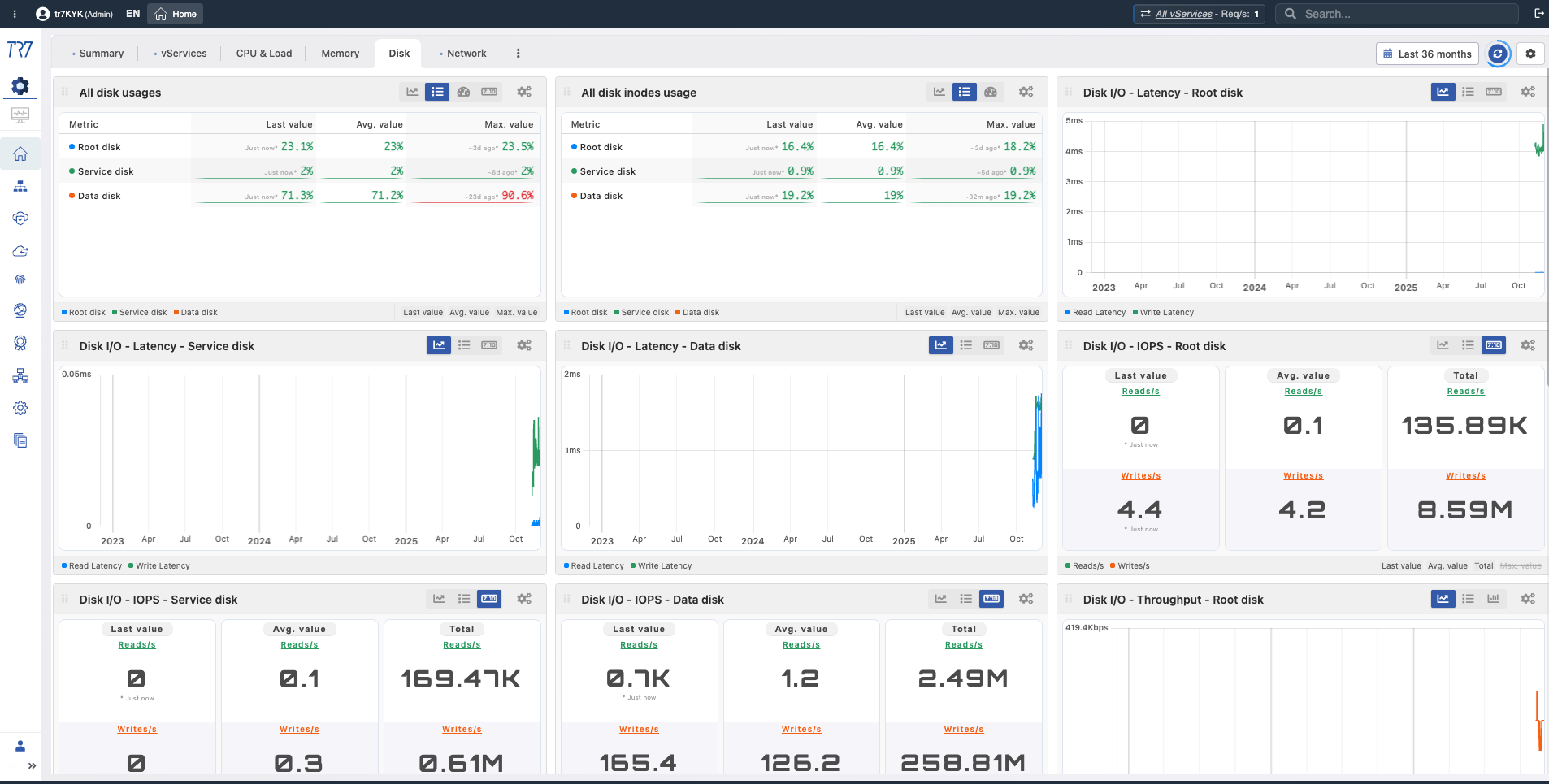Open the certificate ribbon sidebar icon
Image resolution: width=1549 pixels, height=784 pixels.
pos(20,343)
